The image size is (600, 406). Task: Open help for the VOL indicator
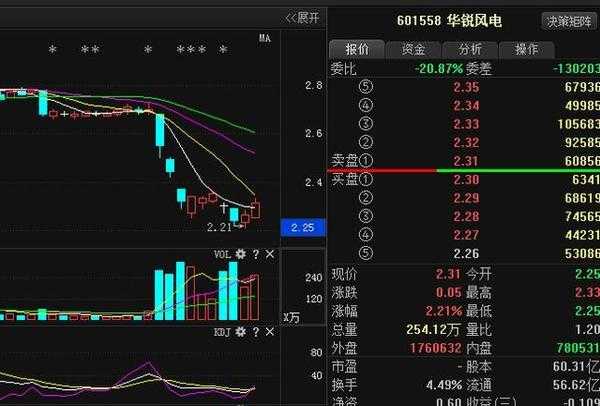[255, 255]
